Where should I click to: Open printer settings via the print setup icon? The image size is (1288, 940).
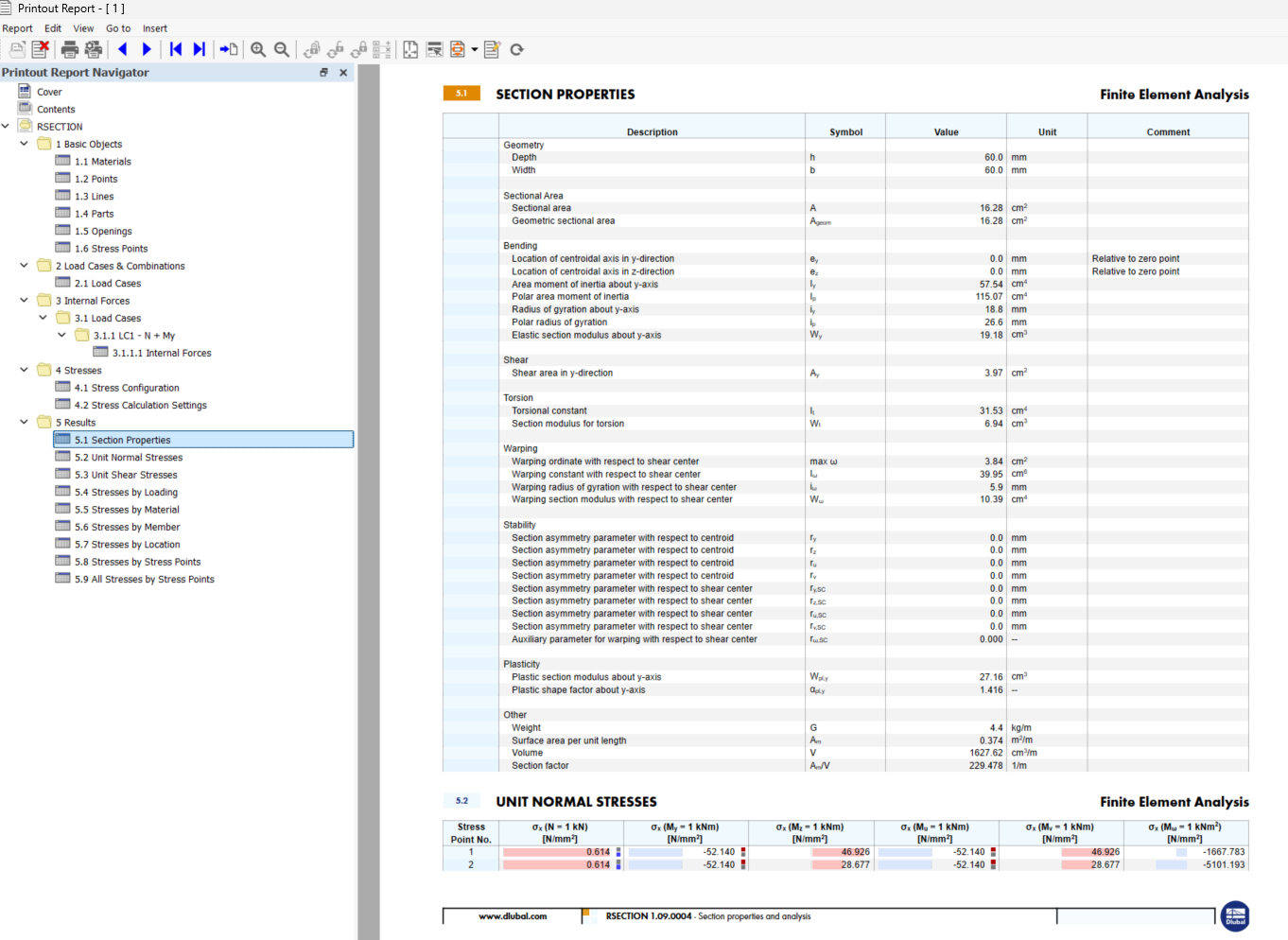[x=93, y=49]
